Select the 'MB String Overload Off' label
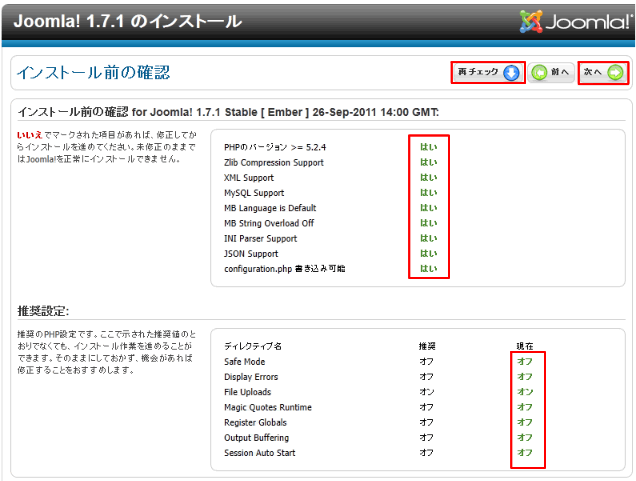 [269, 223]
